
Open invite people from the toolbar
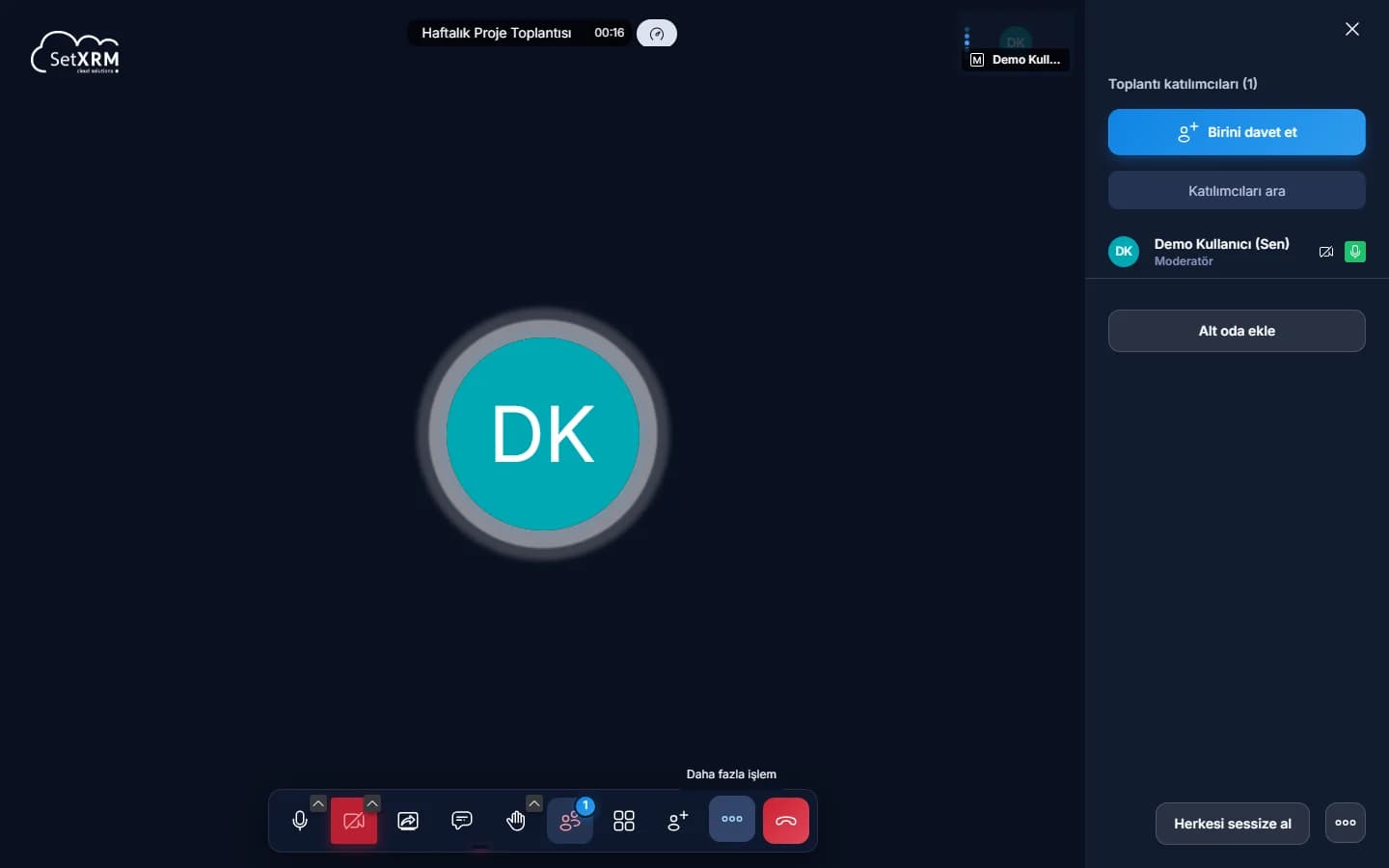pyautogui.click(x=678, y=821)
